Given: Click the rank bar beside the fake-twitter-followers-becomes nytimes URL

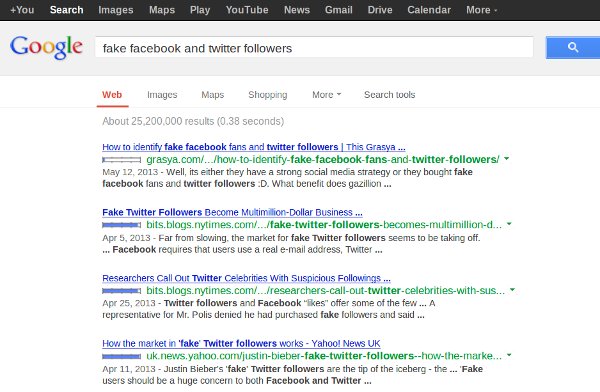Looking at the screenshot, I should [x=122, y=225].
